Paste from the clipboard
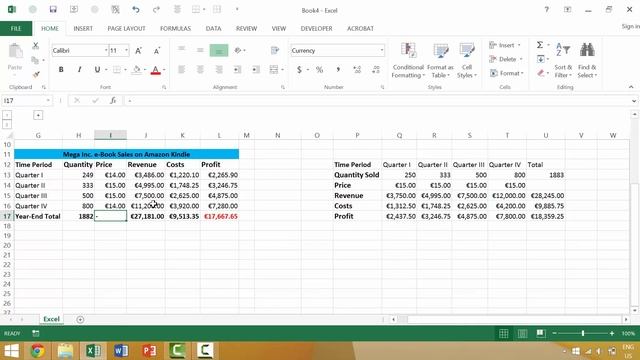This screenshot has width=640, height=360. 15,58
